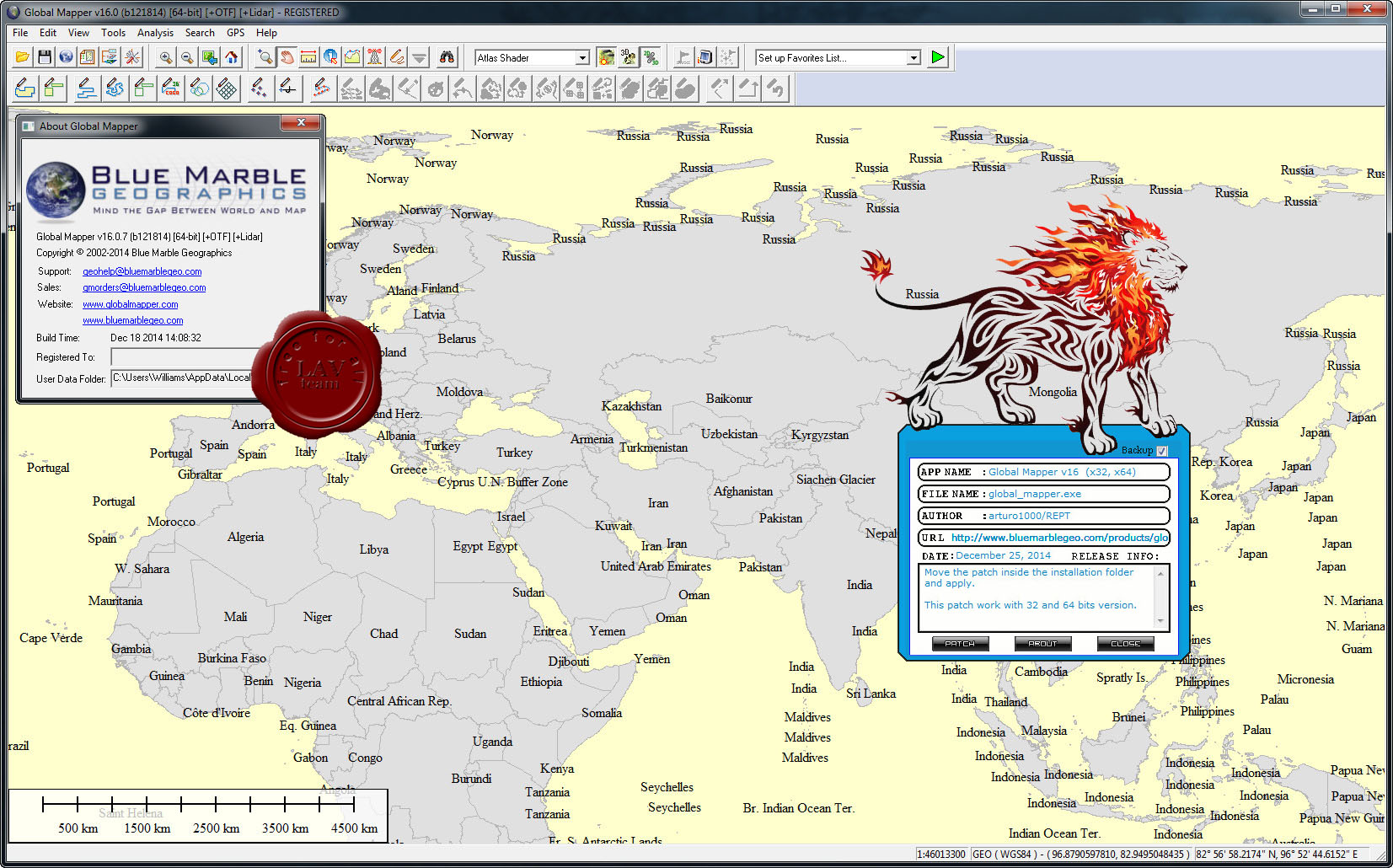Open the small down-triangle toolbar dropdown
Screen dimensions: 1393x868
click(x=419, y=57)
